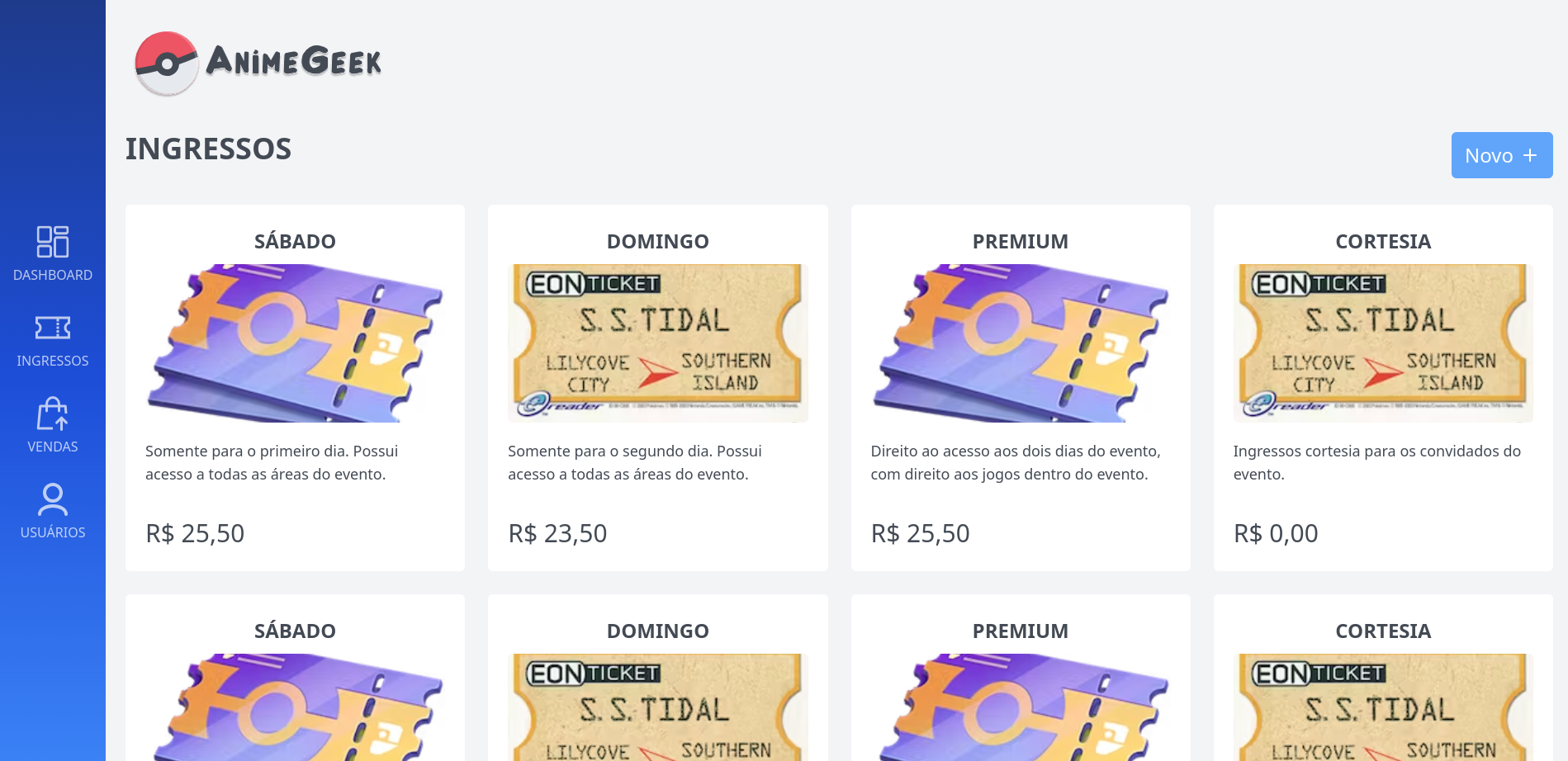The width and height of the screenshot is (1568, 761).
Task: Open the first PREMIUM card title
Action: (1021, 241)
